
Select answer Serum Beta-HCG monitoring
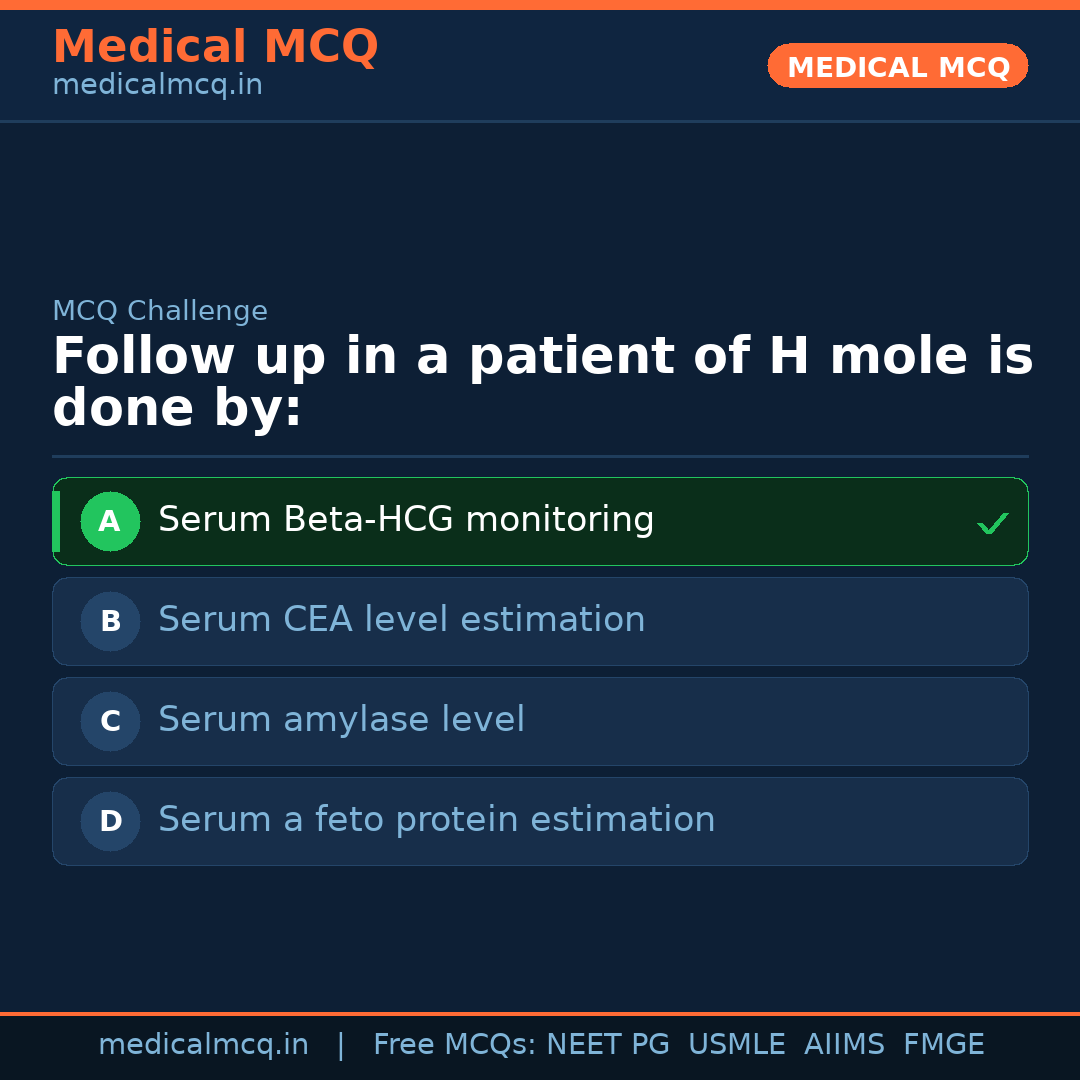pos(406,520)
